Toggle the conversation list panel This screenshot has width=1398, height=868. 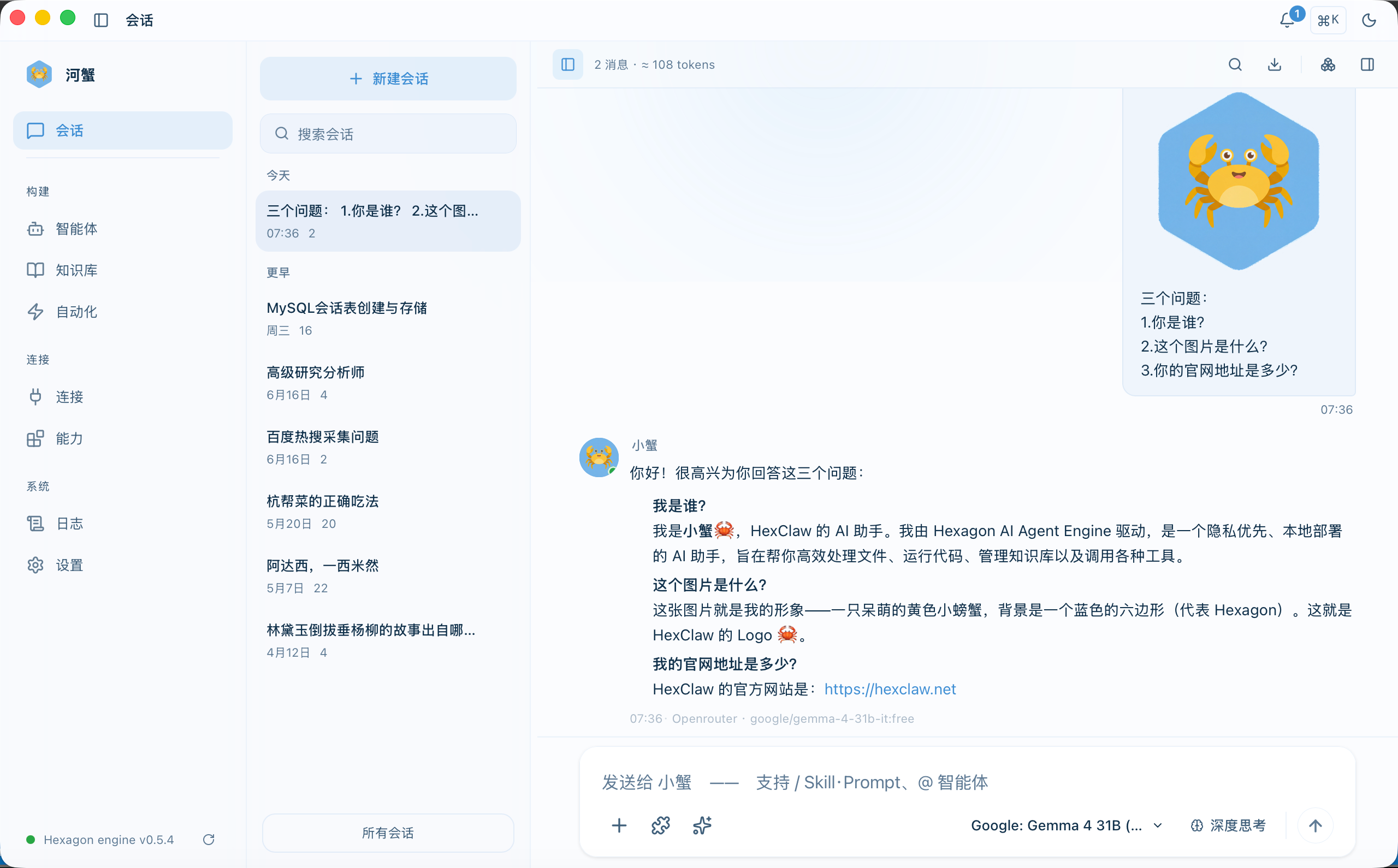tap(568, 64)
